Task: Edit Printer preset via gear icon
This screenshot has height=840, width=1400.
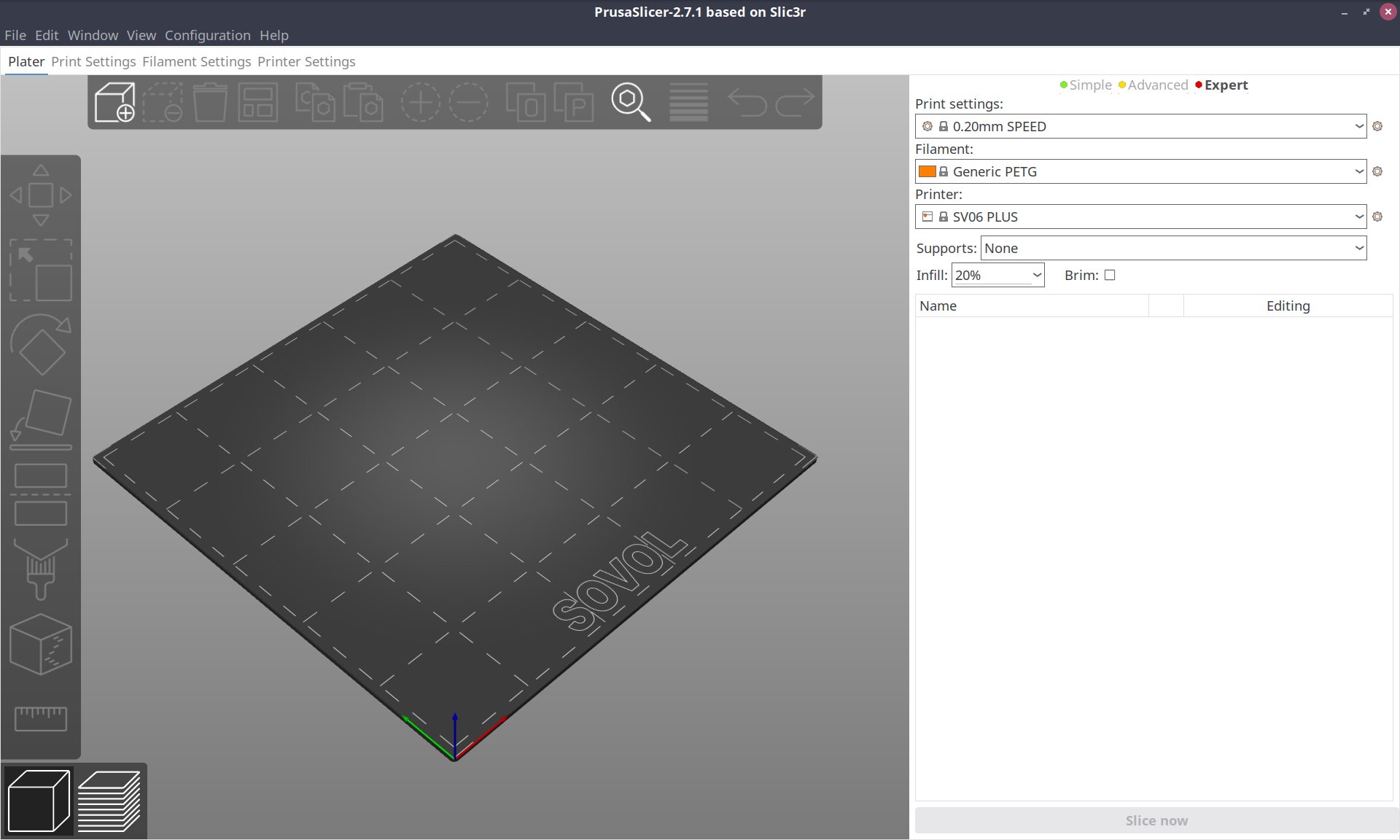Action: point(1377,217)
